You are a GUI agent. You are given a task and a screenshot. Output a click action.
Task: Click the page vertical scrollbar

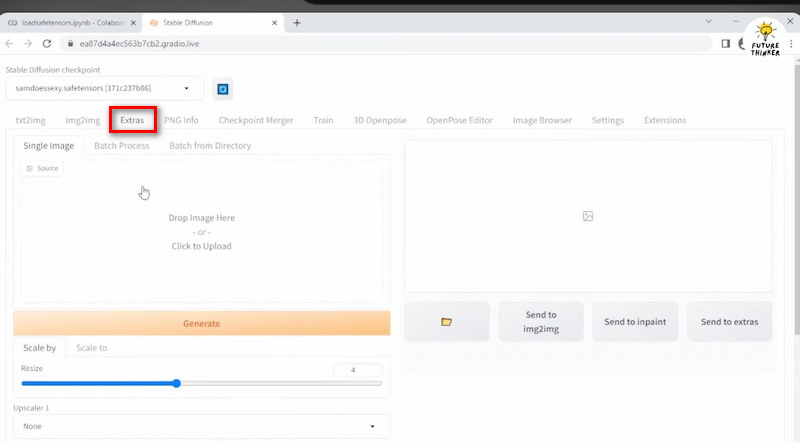coord(796,199)
